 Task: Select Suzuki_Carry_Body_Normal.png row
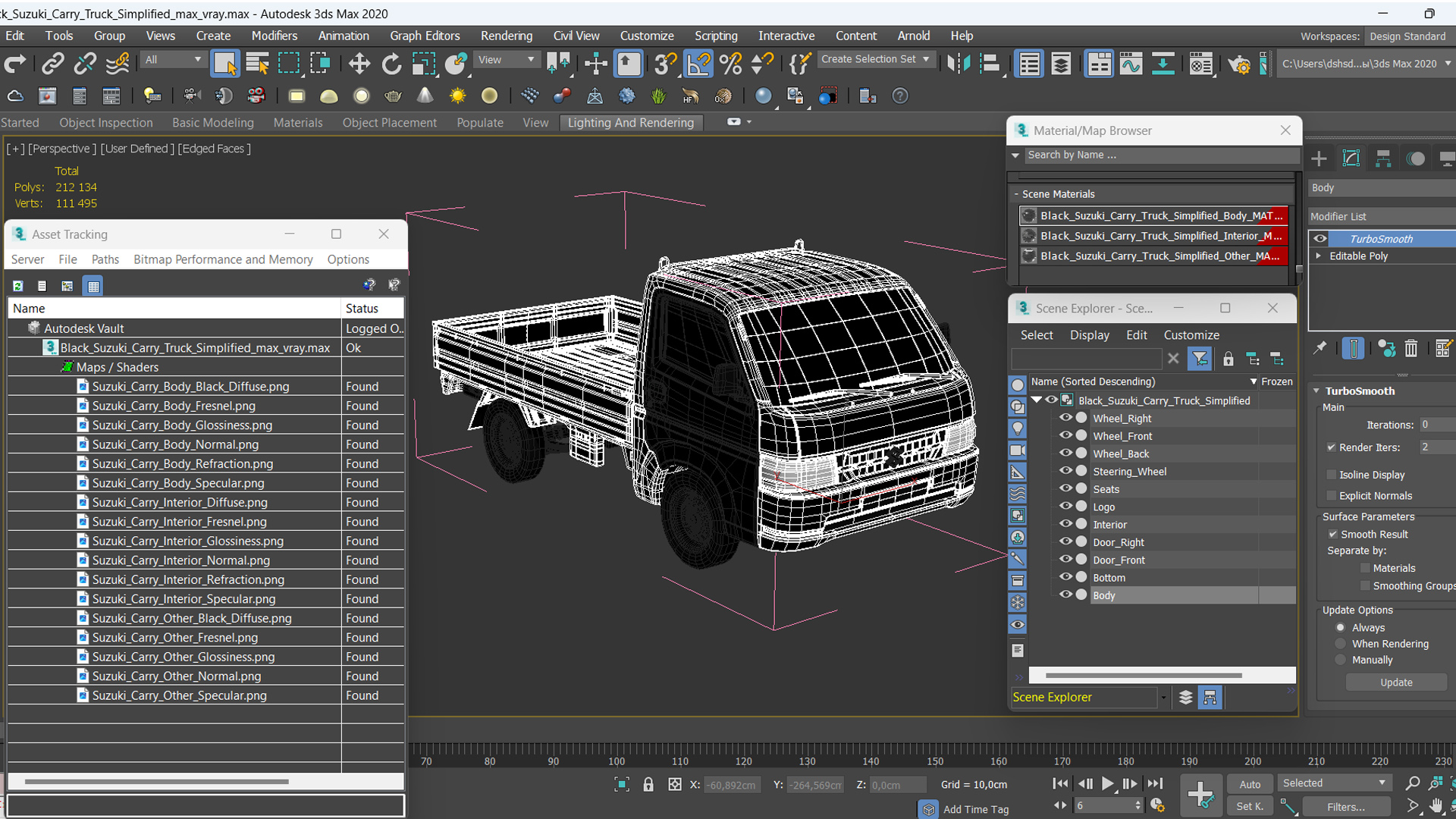(x=205, y=444)
